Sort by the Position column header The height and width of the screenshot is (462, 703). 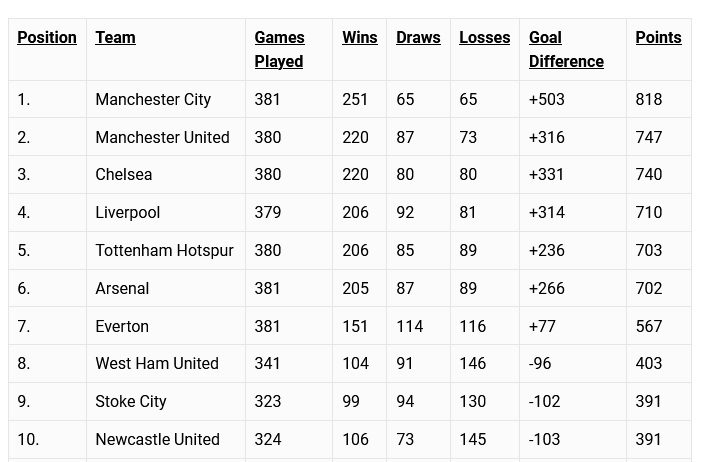tap(47, 37)
